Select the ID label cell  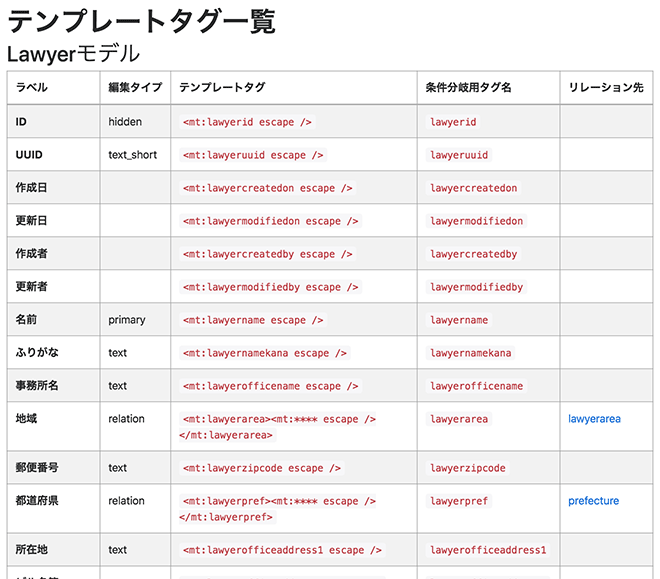click(x=53, y=122)
